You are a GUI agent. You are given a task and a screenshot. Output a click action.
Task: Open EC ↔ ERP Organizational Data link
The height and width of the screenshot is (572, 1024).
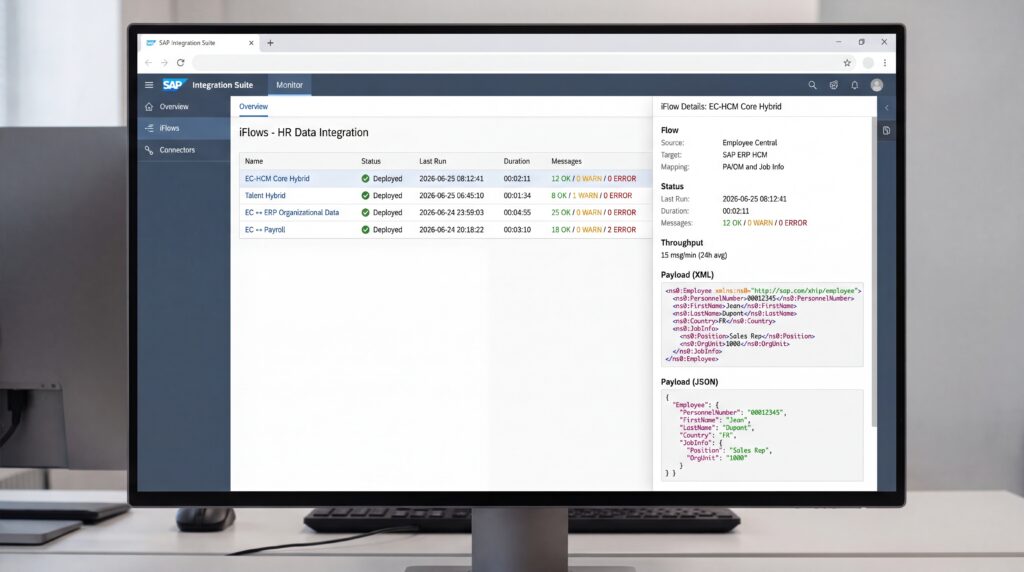(x=292, y=212)
